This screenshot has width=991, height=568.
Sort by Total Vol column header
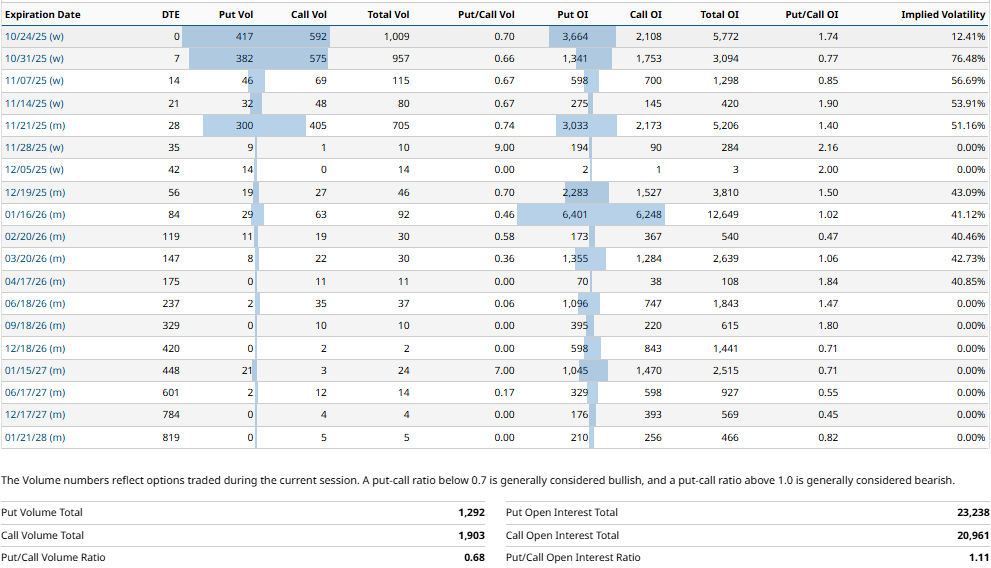pyautogui.click(x=388, y=15)
